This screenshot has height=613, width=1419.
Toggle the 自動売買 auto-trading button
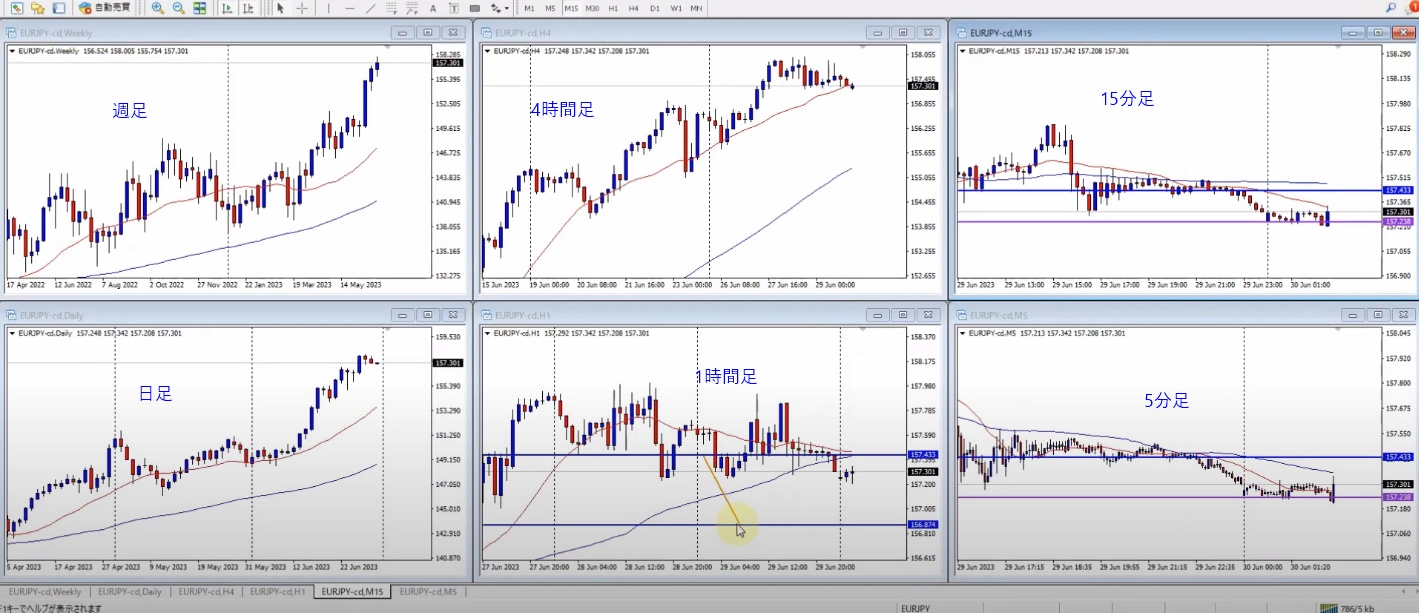[x=105, y=8]
